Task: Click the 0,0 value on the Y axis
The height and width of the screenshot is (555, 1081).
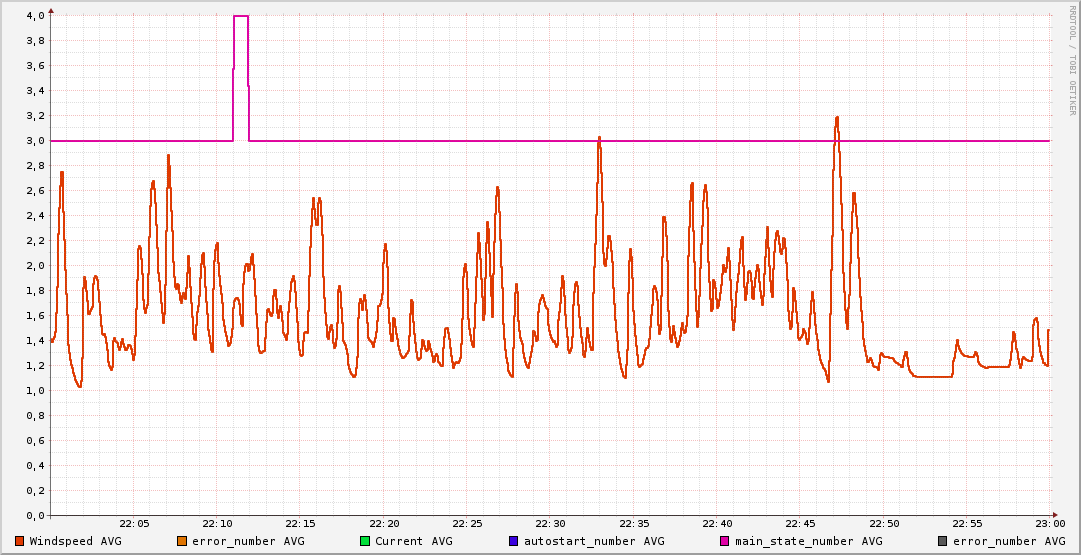Action: coord(35,516)
